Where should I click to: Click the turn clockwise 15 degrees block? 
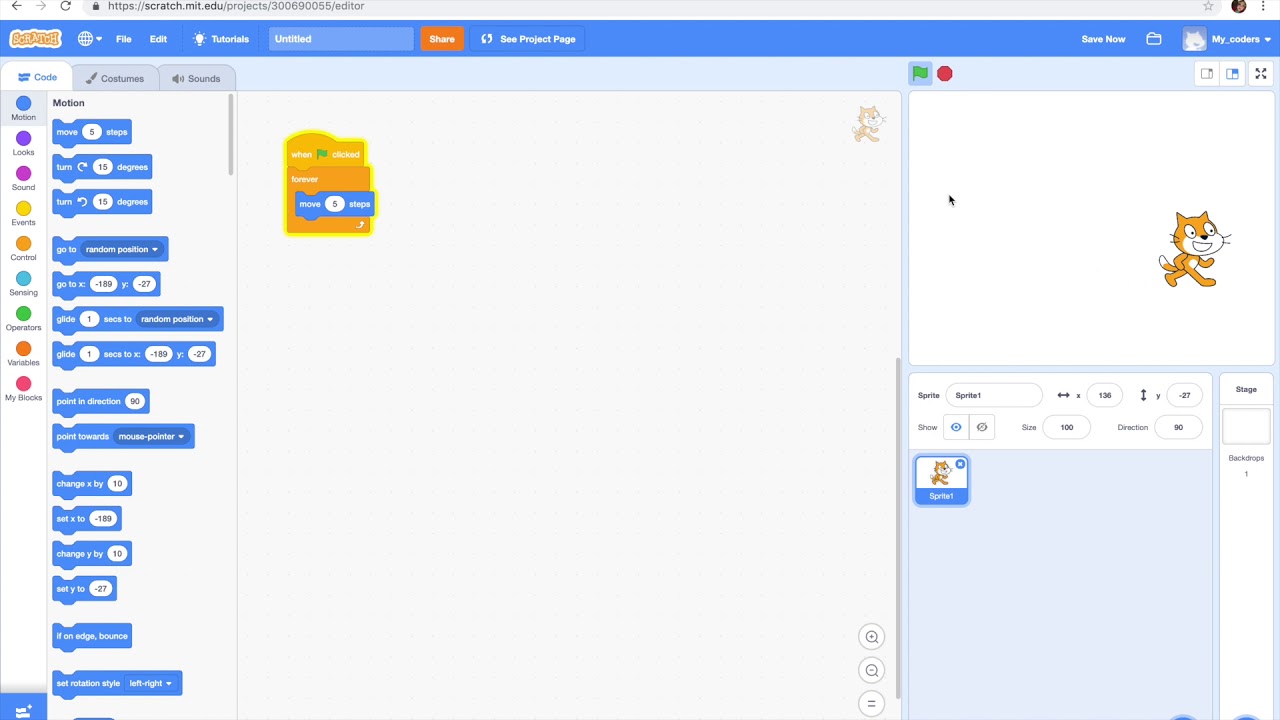(102, 167)
